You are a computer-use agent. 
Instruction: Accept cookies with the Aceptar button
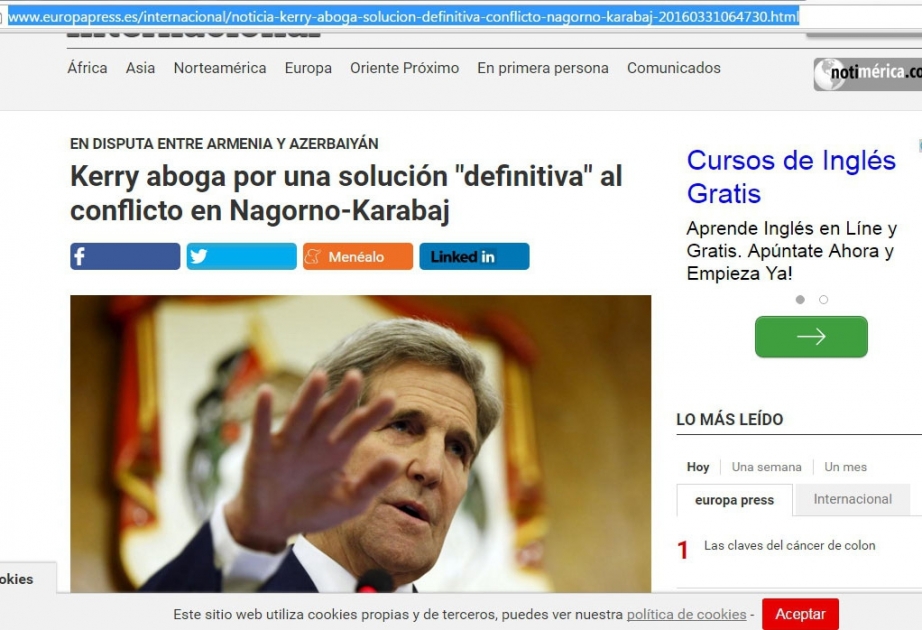pyautogui.click(x=800, y=614)
